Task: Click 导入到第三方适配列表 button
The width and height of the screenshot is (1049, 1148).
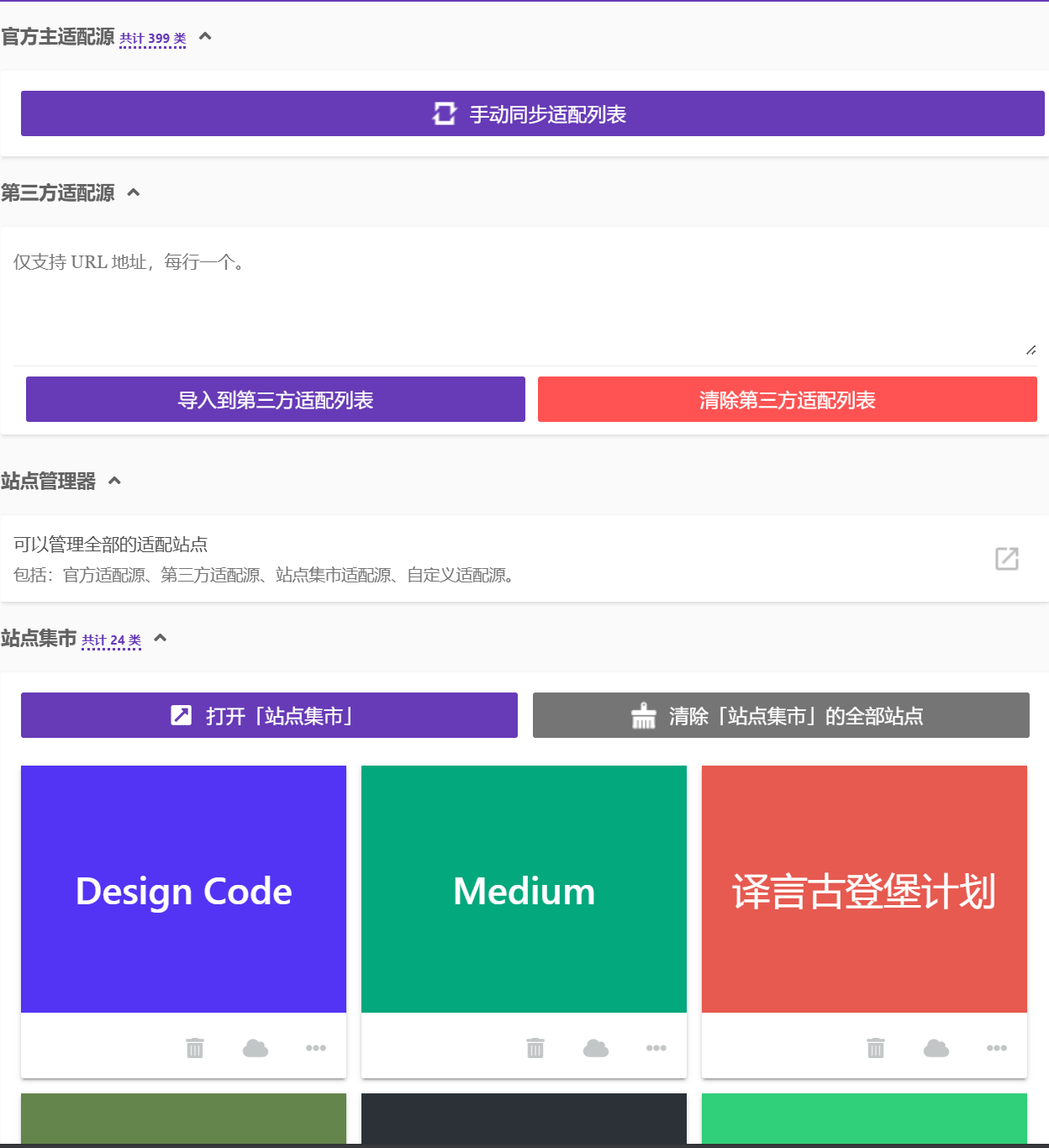Action: (x=276, y=399)
